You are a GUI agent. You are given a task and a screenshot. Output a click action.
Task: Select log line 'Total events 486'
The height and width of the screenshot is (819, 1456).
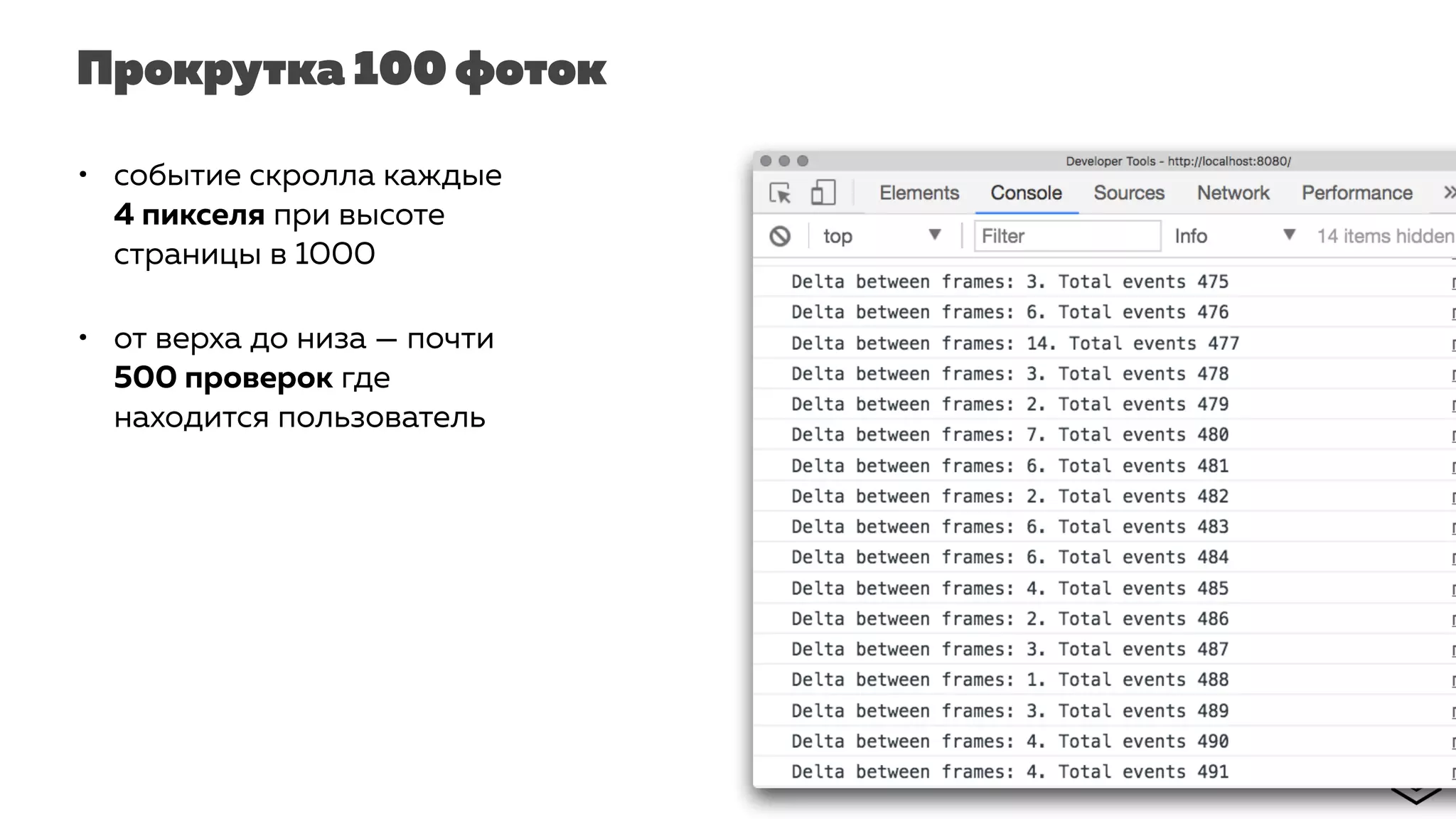[1104, 619]
